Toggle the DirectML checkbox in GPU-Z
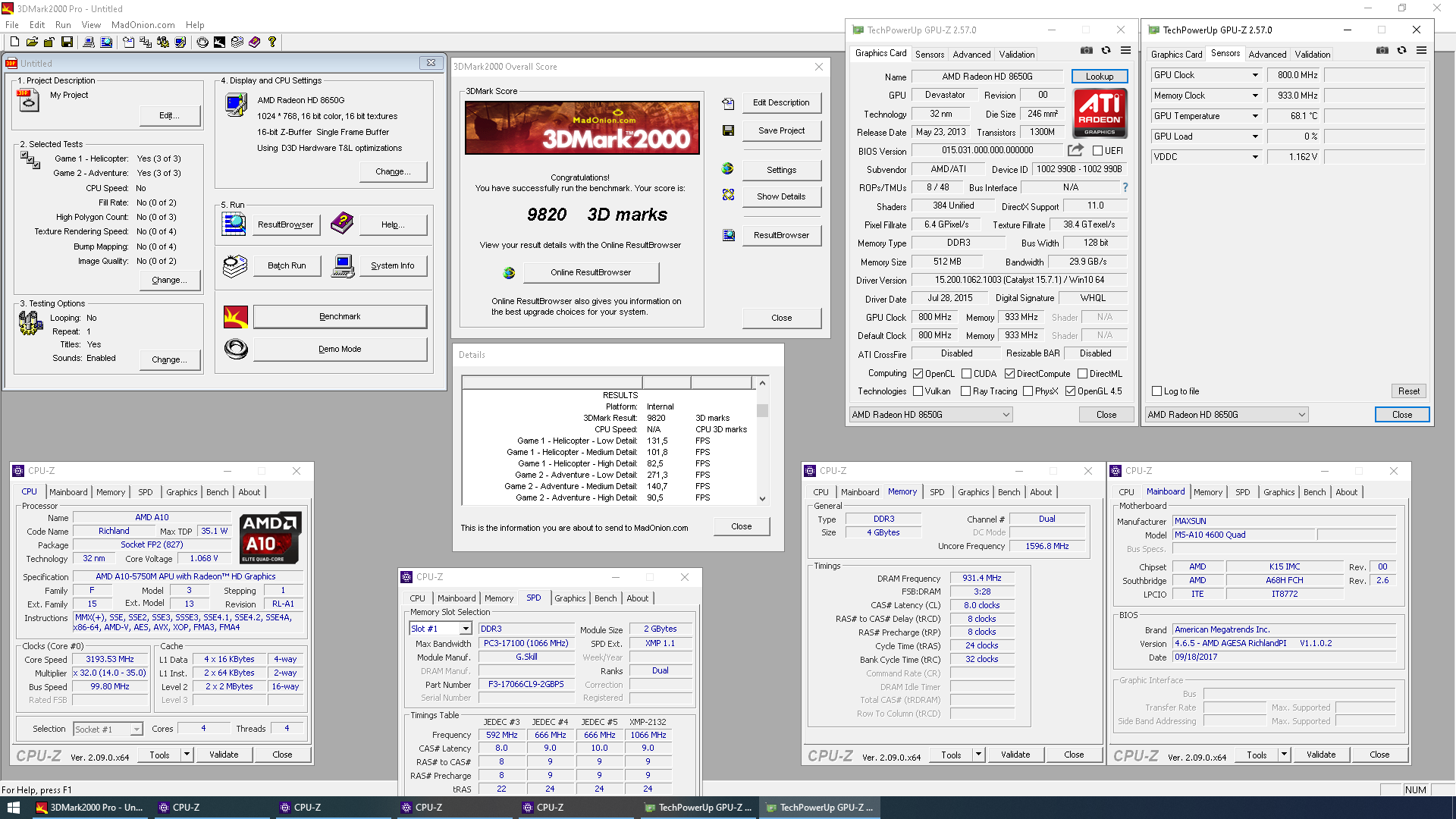Screen dimensions: 1456x819 pos(1083,374)
